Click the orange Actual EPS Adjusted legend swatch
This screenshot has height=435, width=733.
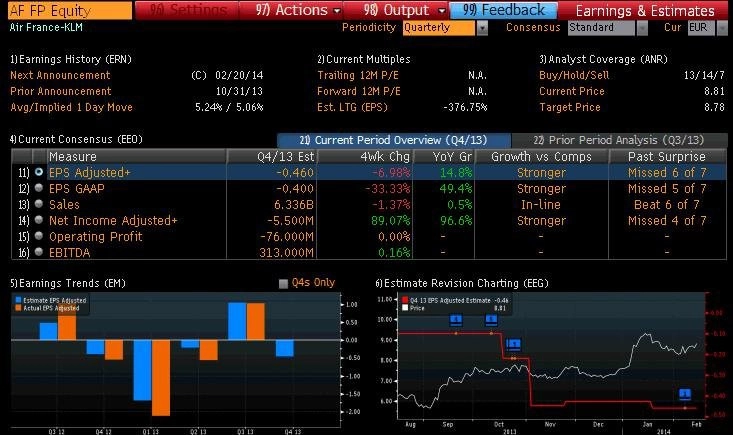pyautogui.click(x=18, y=308)
